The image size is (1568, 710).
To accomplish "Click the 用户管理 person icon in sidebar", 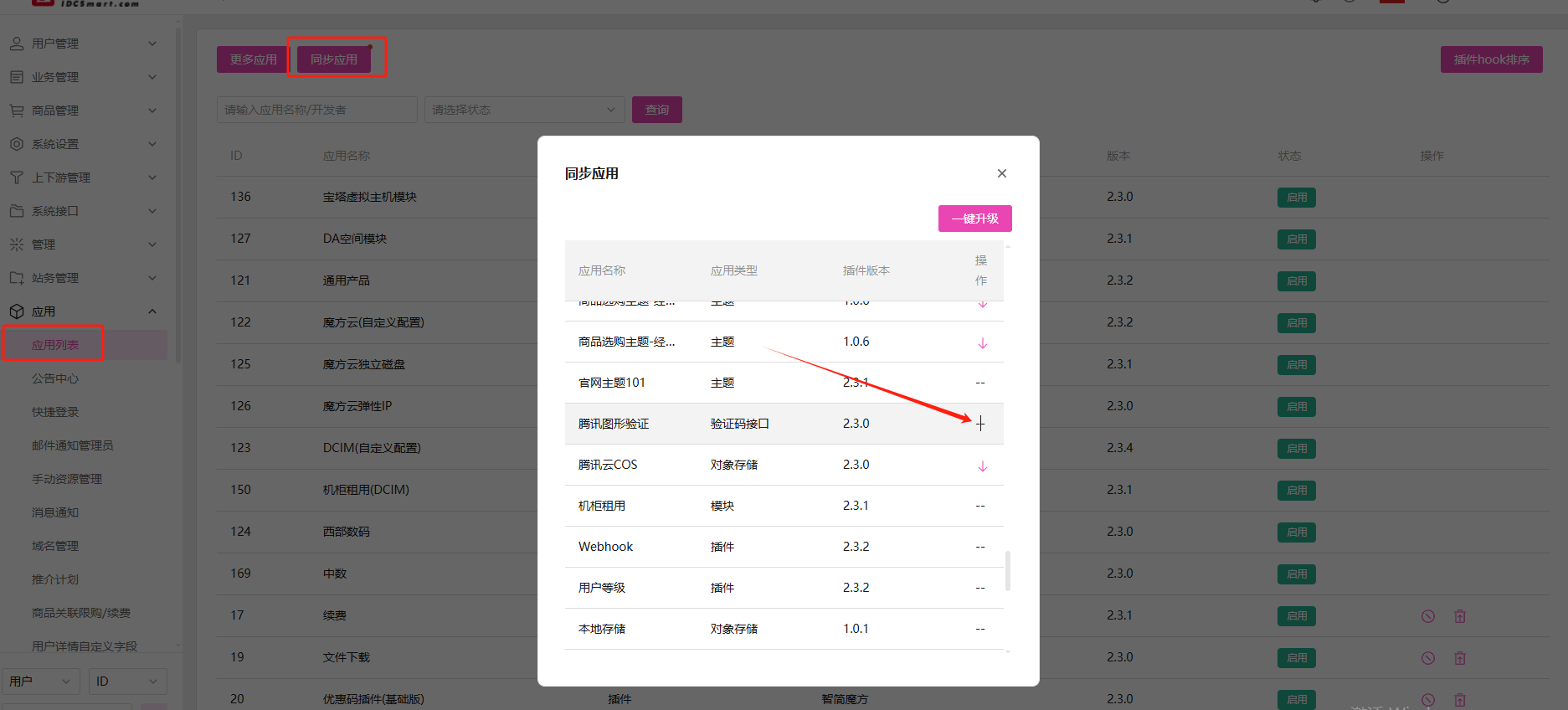I will (17, 44).
